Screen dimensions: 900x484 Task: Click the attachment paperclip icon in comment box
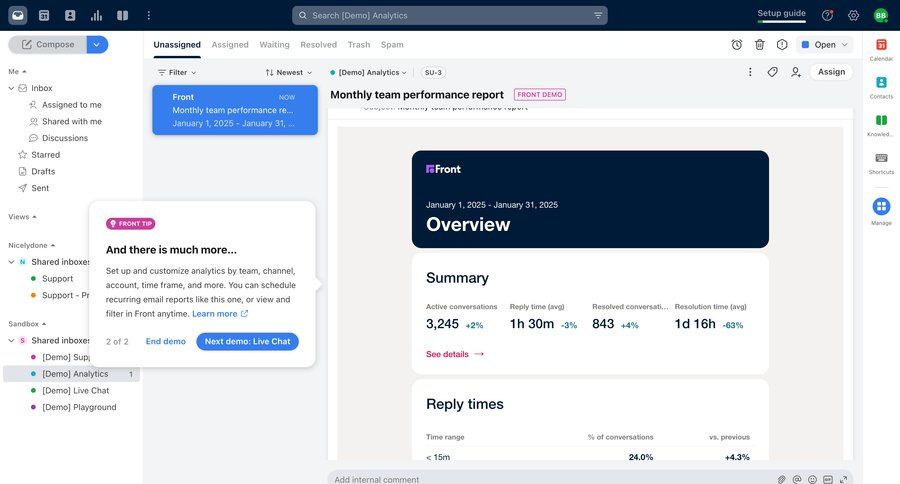point(781,479)
